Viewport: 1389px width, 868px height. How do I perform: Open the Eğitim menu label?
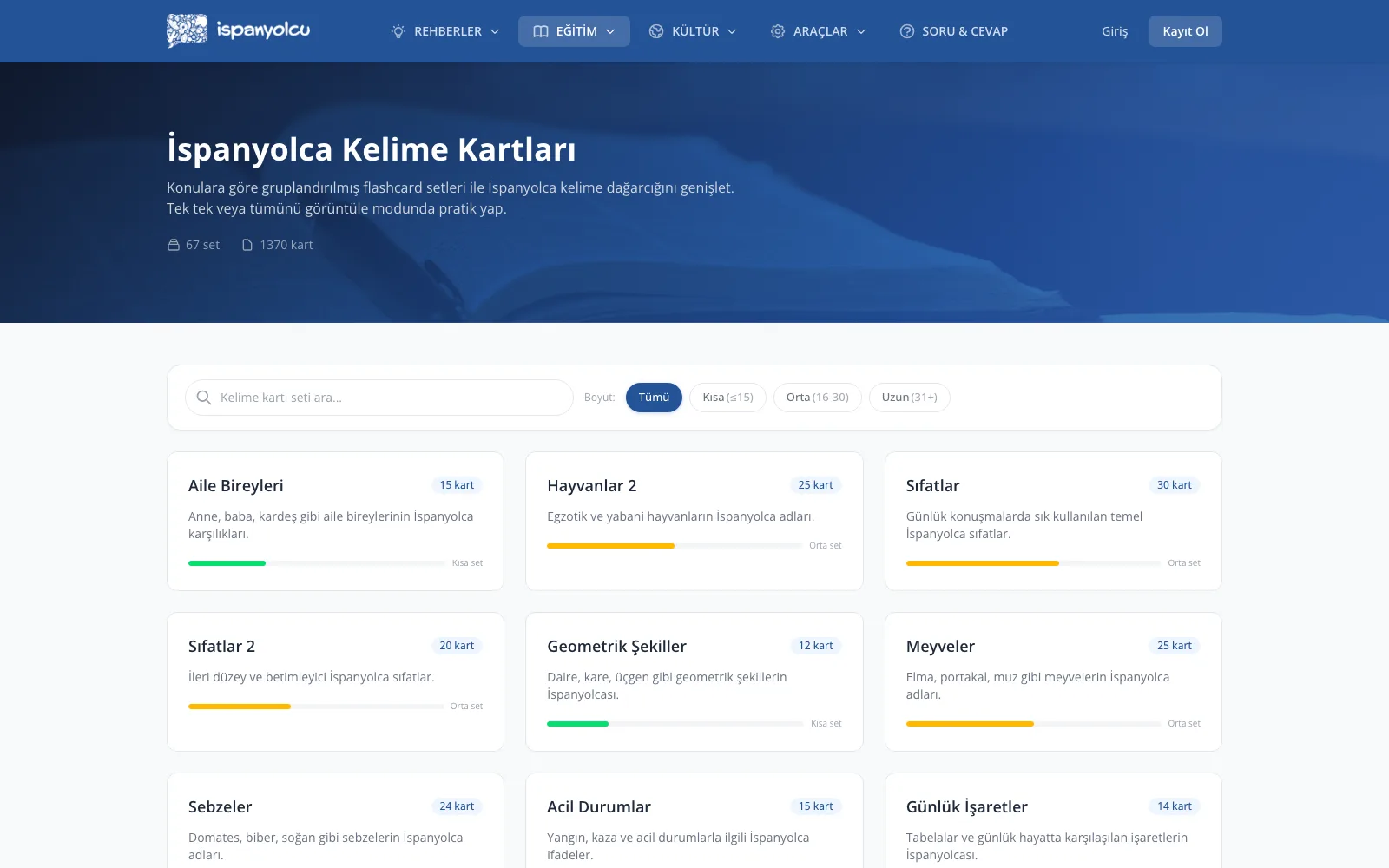[576, 31]
